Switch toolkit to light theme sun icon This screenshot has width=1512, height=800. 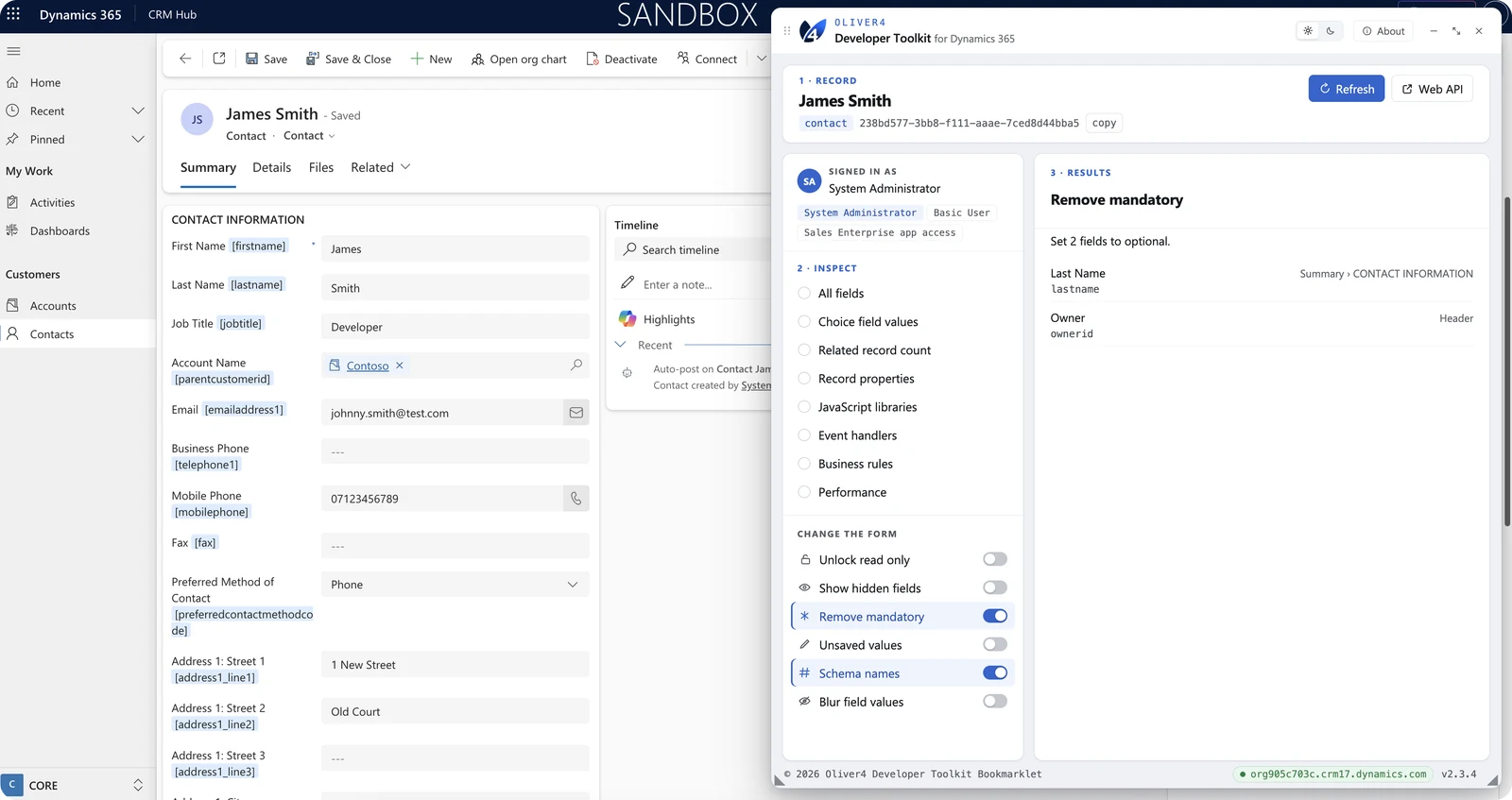click(x=1308, y=31)
